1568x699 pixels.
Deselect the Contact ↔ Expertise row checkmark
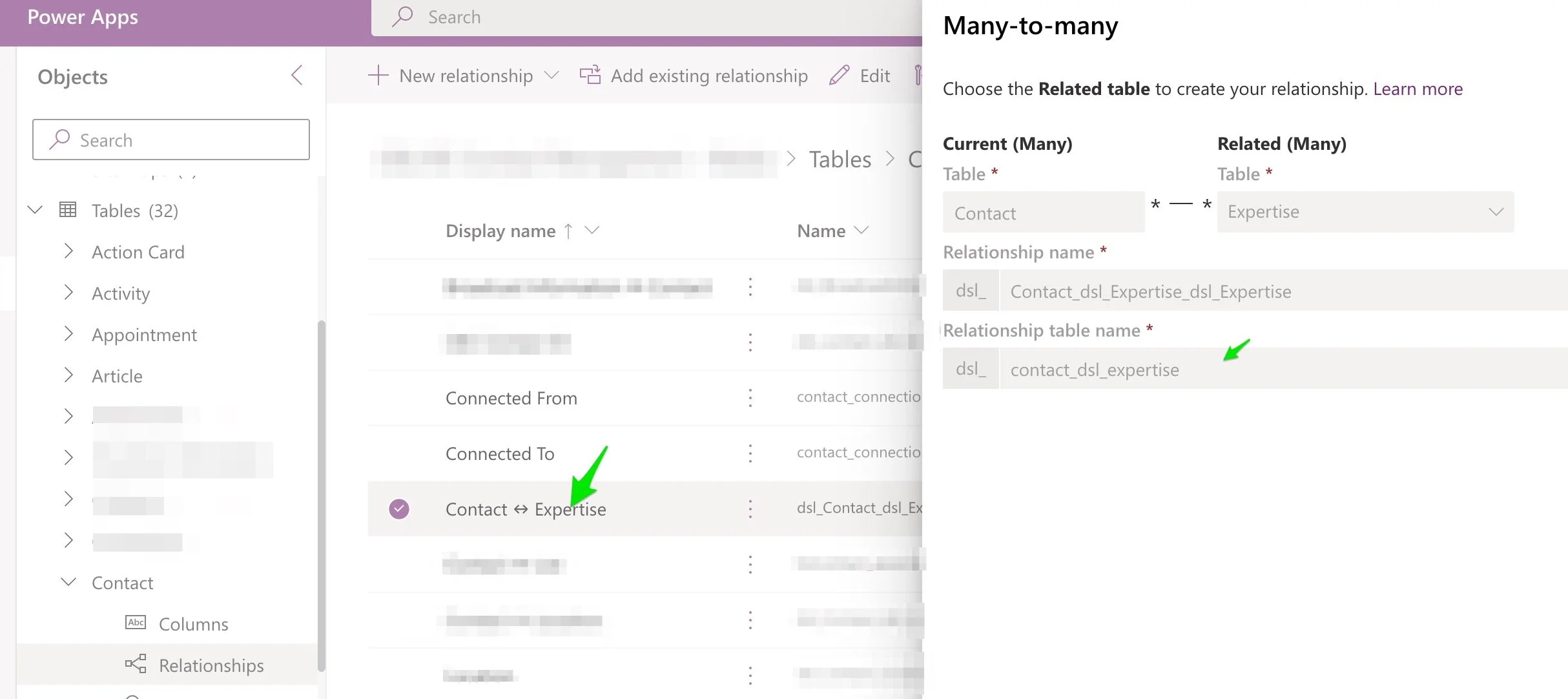pos(399,509)
